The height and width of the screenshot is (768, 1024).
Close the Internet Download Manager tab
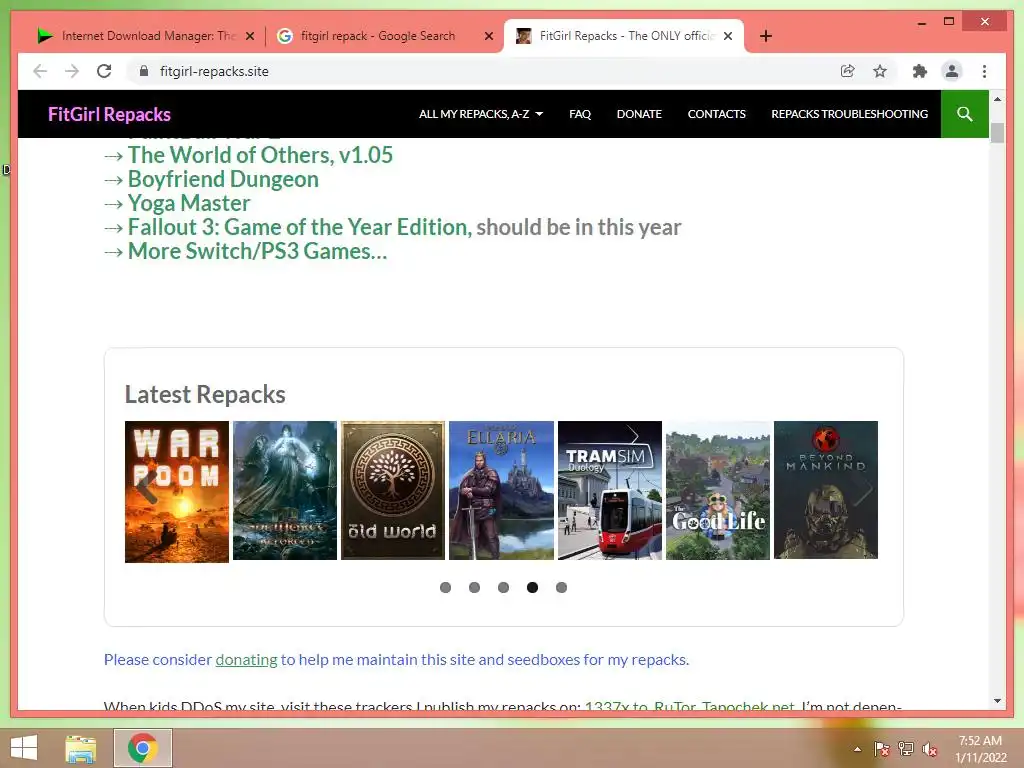coord(249,36)
